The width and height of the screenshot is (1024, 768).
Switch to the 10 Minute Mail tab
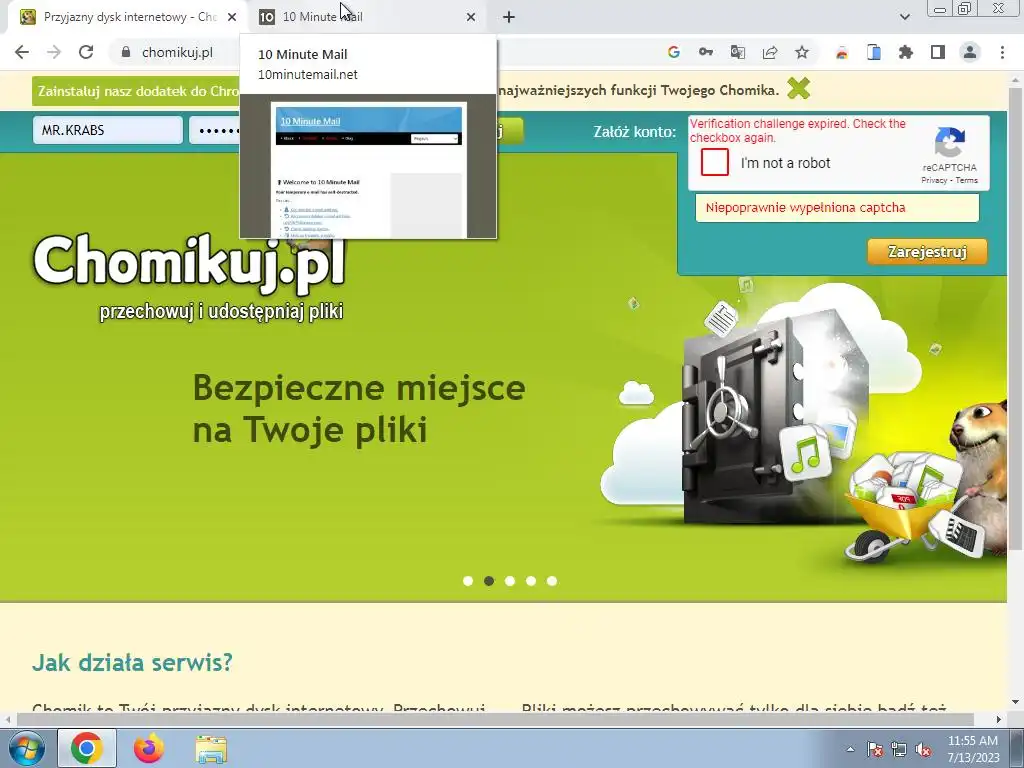[x=366, y=17]
